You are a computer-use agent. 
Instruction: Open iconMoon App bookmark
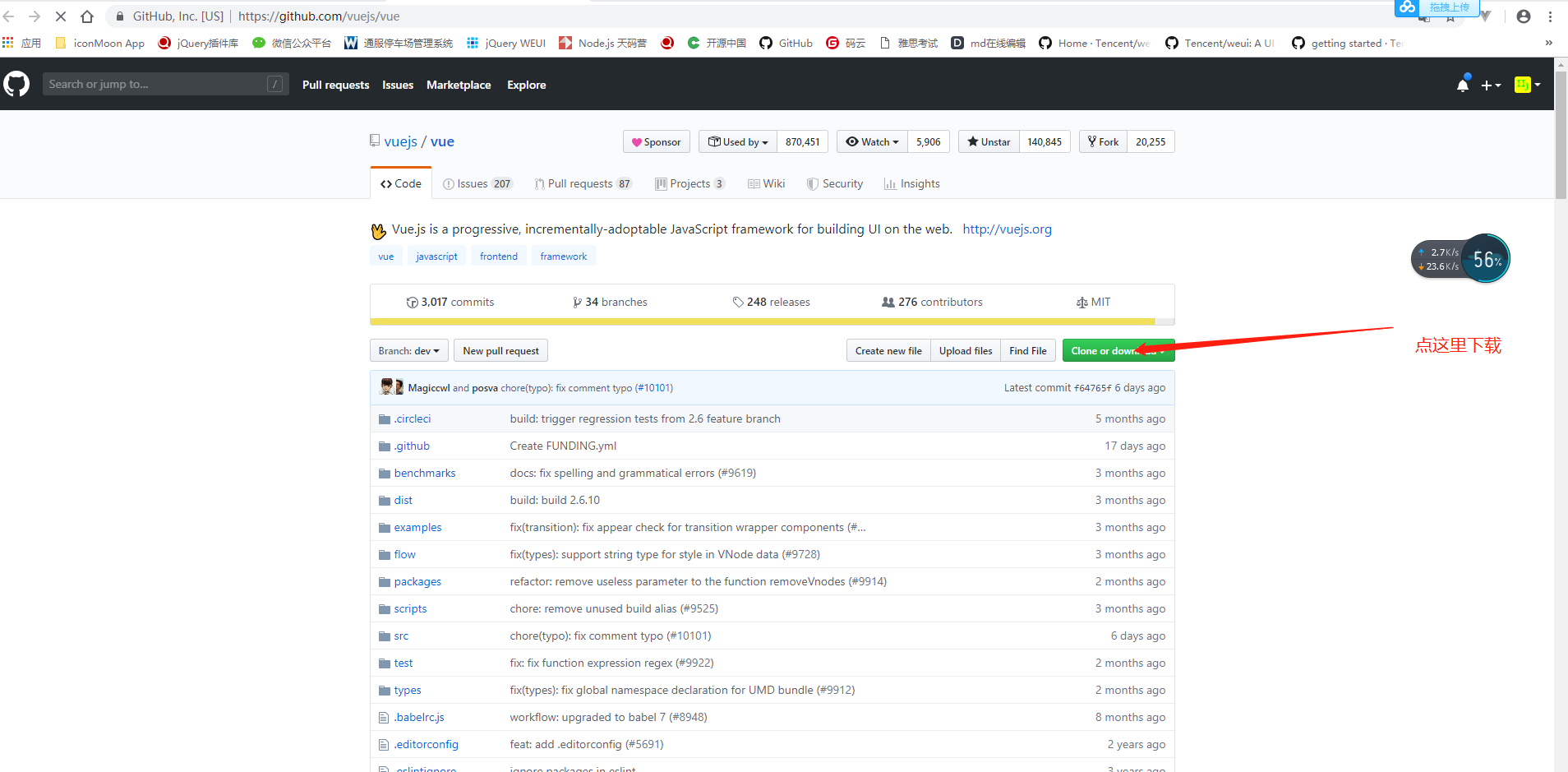tap(99, 43)
